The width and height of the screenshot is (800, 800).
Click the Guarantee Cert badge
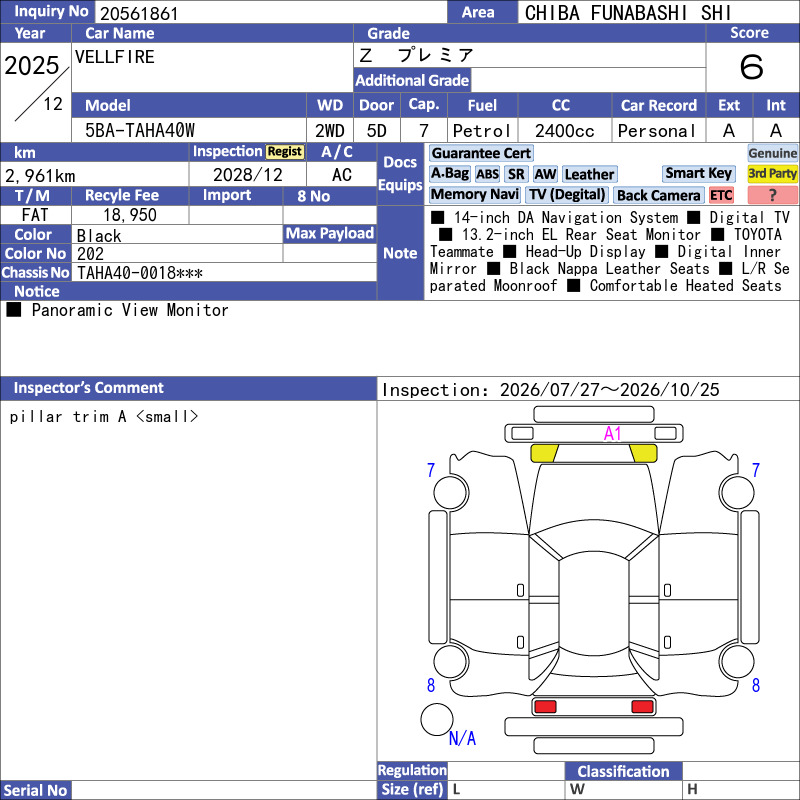pyautogui.click(x=481, y=153)
